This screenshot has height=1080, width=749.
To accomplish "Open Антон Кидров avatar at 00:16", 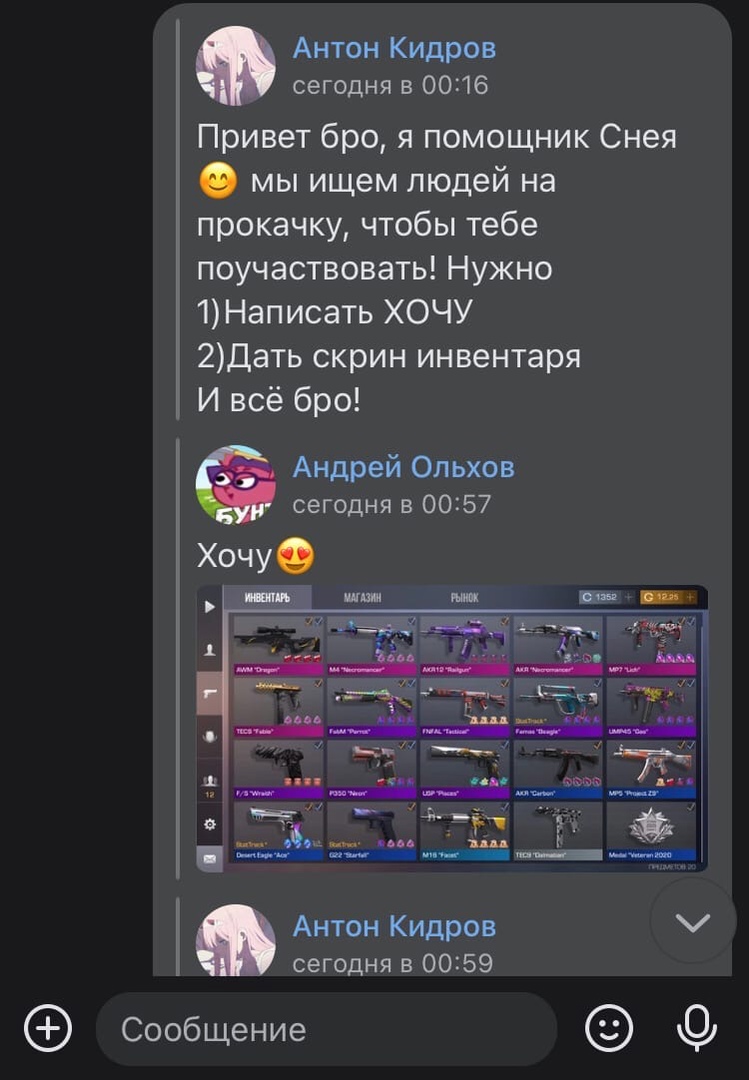I will click(x=236, y=65).
